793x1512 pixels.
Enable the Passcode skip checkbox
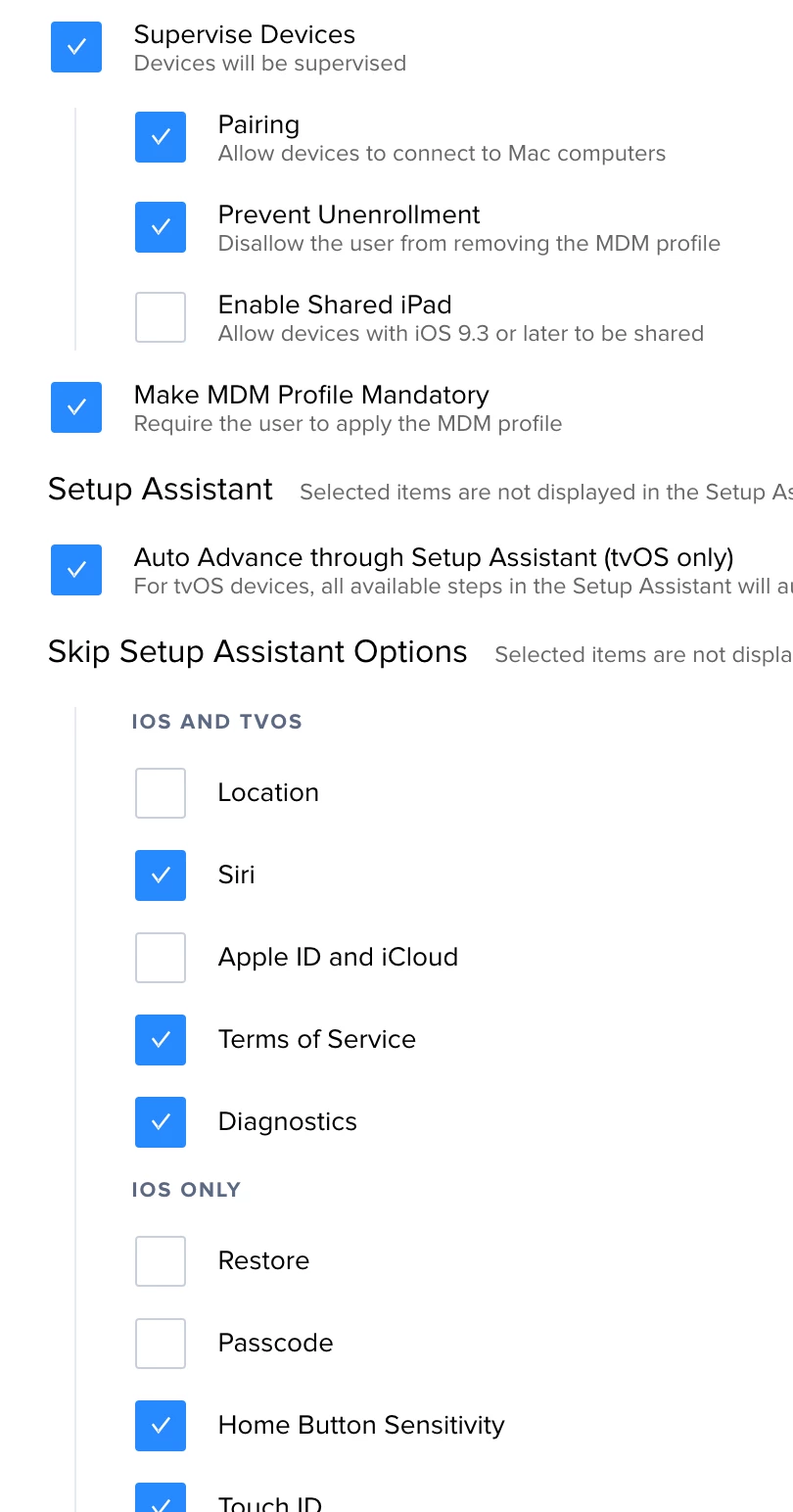[x=161, y=1344]
